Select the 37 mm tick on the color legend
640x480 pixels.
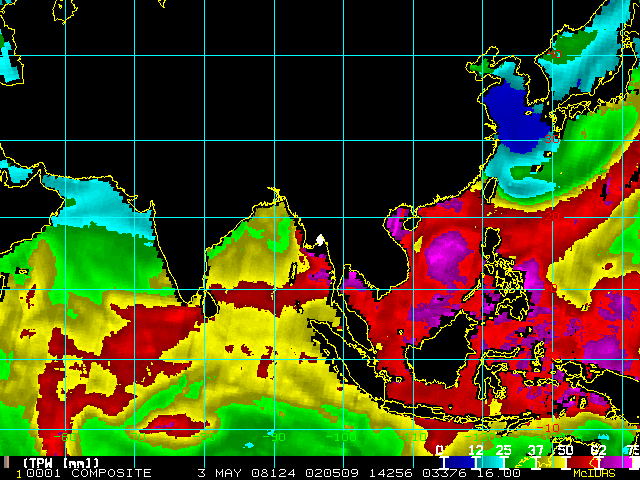(x=536, y=462)
